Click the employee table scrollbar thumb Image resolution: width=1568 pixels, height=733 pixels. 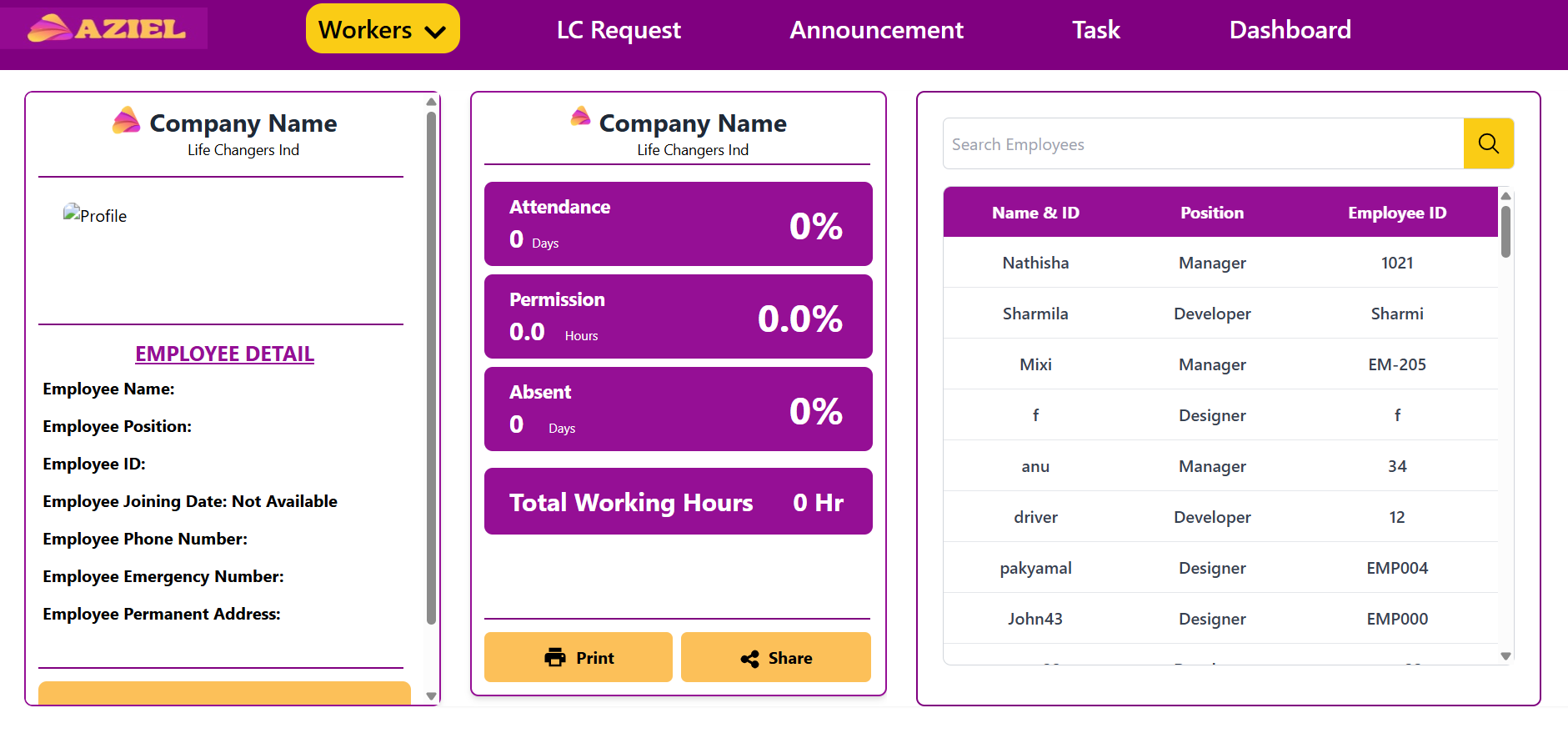tap(1505, 231)
